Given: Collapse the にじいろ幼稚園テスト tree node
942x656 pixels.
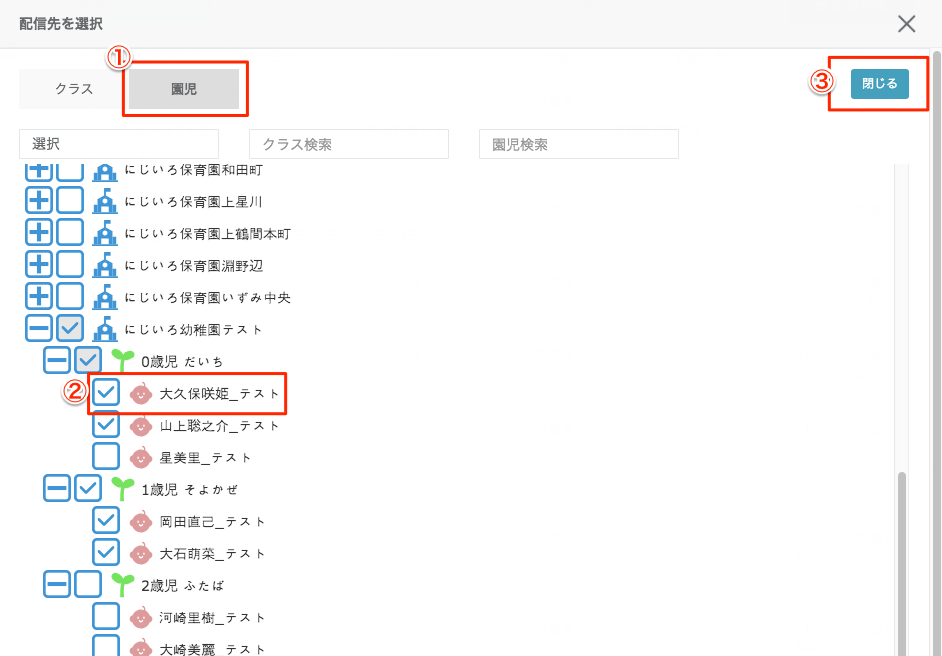Looking at the screenshot, I should (x=38, y=329).
